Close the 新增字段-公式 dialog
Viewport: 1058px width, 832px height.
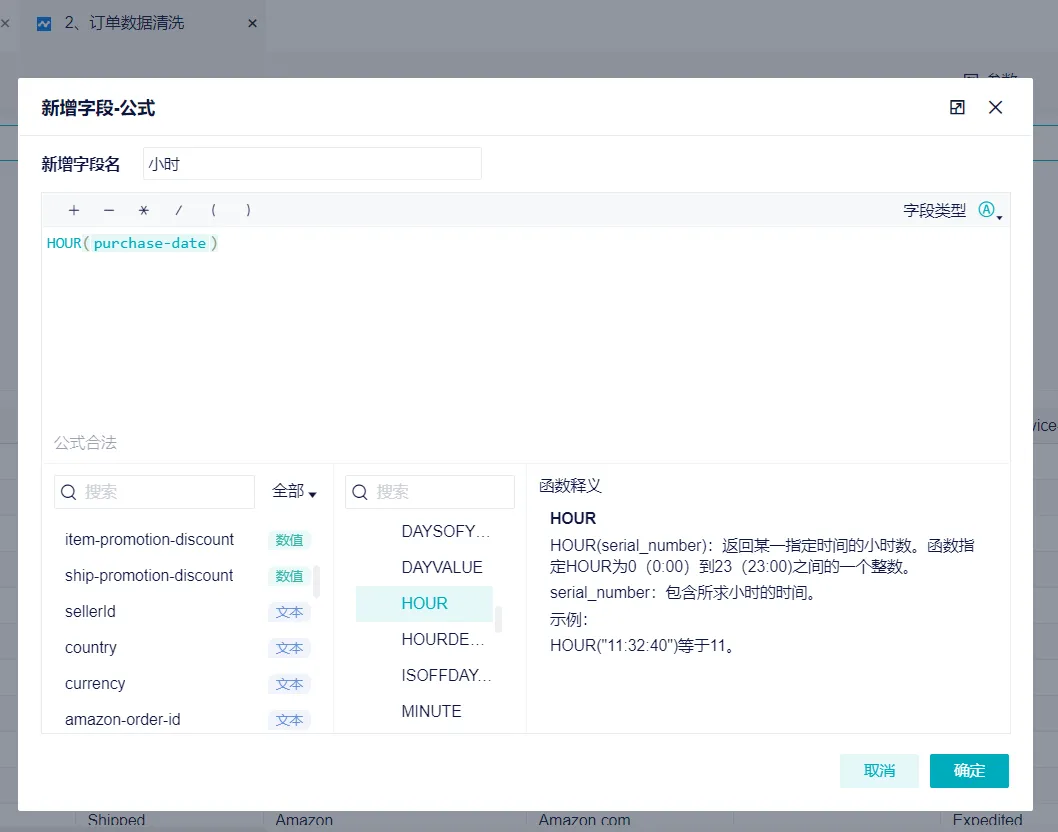point(995,108)
